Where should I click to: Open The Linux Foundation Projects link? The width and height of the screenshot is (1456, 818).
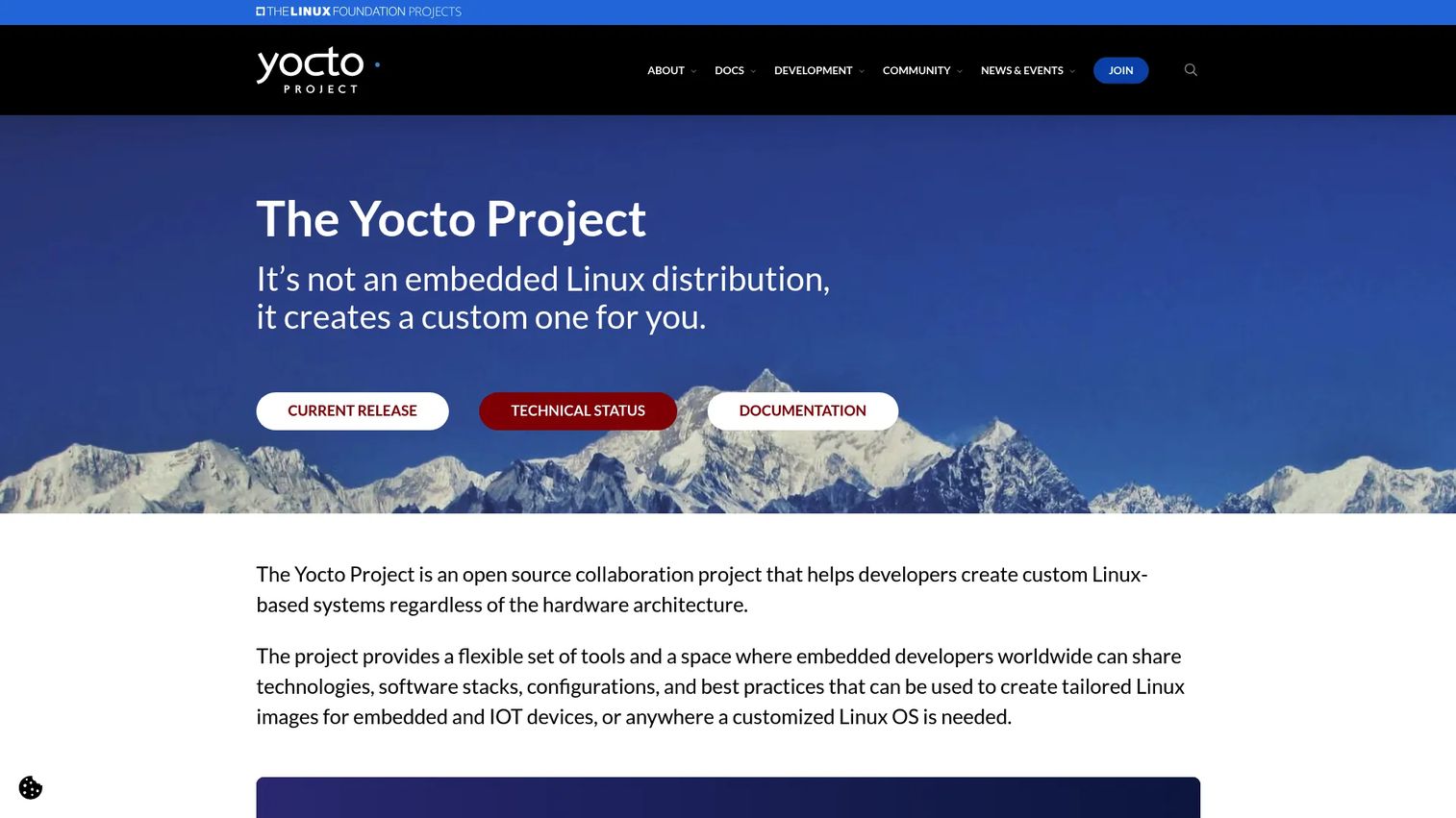click(359, 12)
